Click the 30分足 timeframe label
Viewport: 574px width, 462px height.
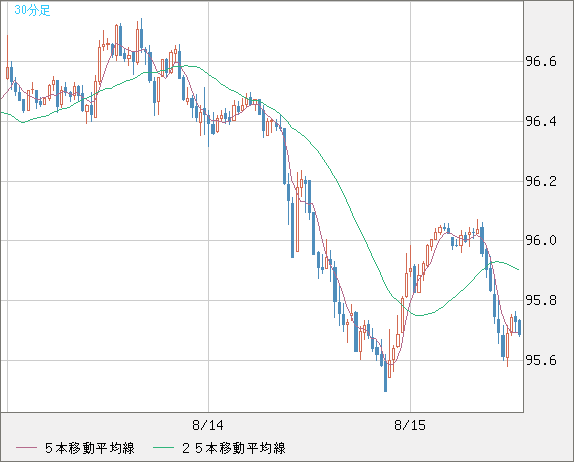tap(32, 10)
